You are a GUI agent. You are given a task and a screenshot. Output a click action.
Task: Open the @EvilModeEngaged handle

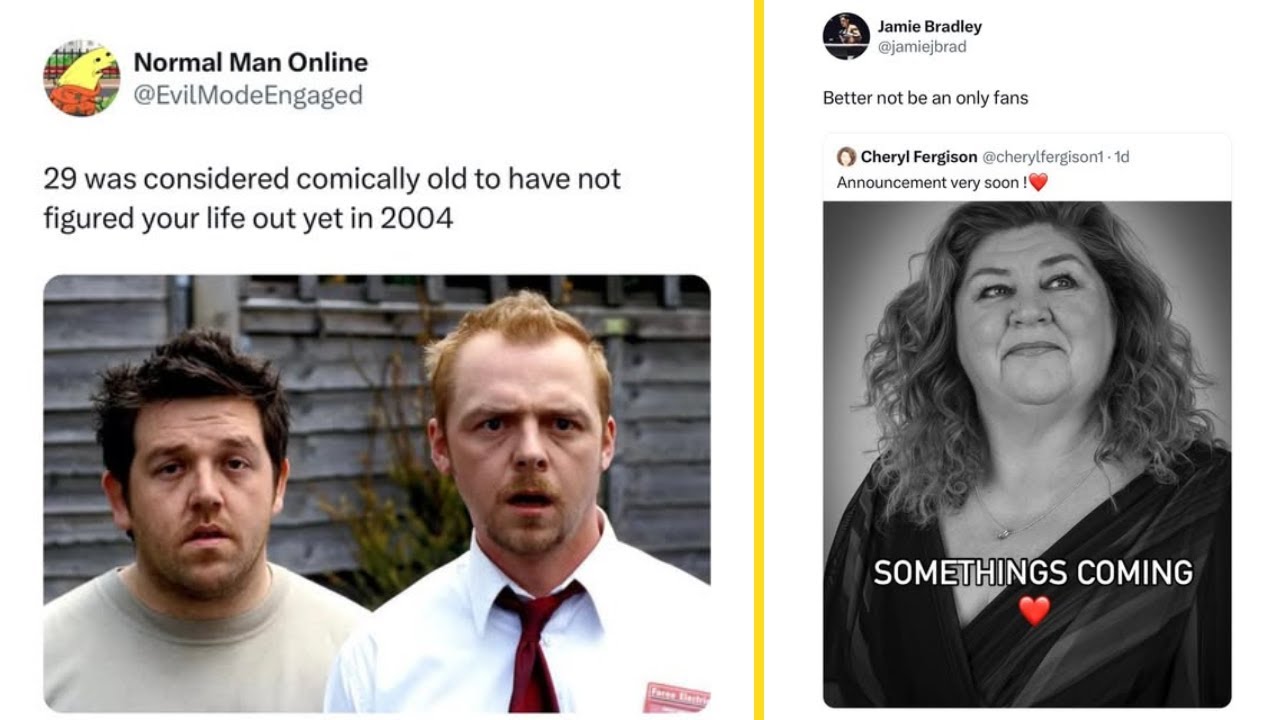(248, 96)
